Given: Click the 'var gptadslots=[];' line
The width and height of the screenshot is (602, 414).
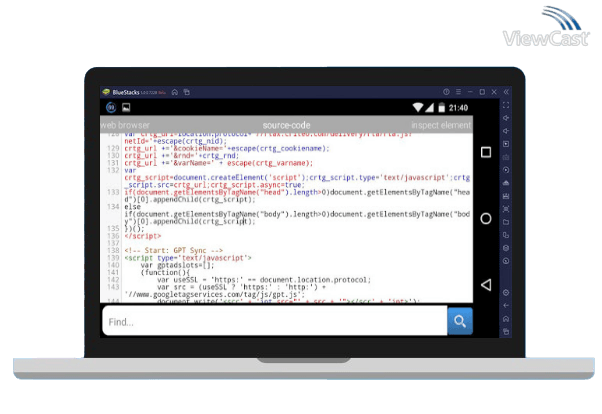Looking at the screenshot, I should 177,265.
